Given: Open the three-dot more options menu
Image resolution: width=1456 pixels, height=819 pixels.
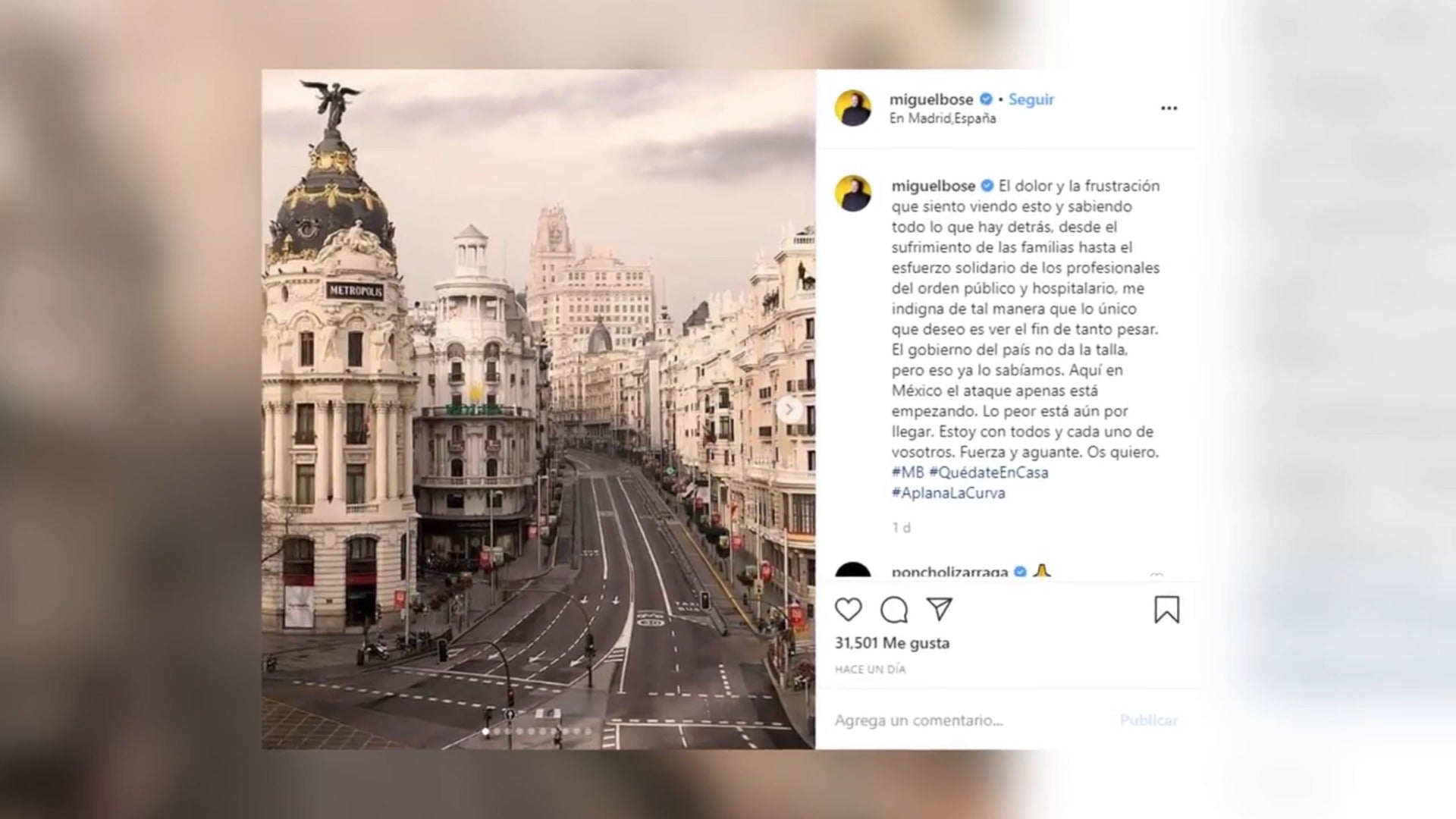Looking at the screenshot, I should point(1169,108).
